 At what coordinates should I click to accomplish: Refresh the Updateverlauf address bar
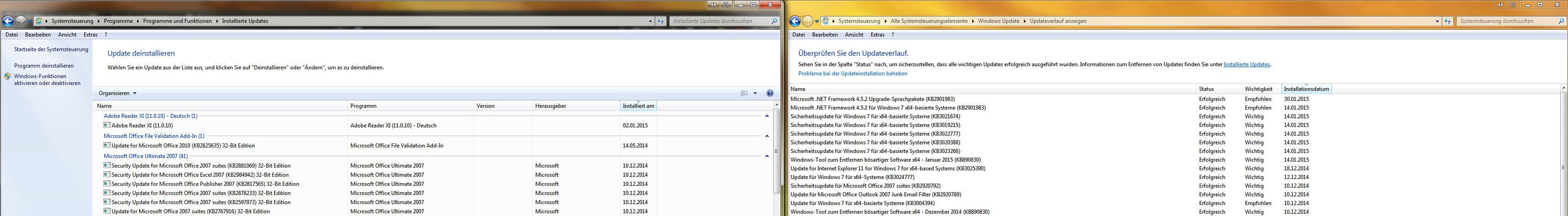coord(1448,21)
